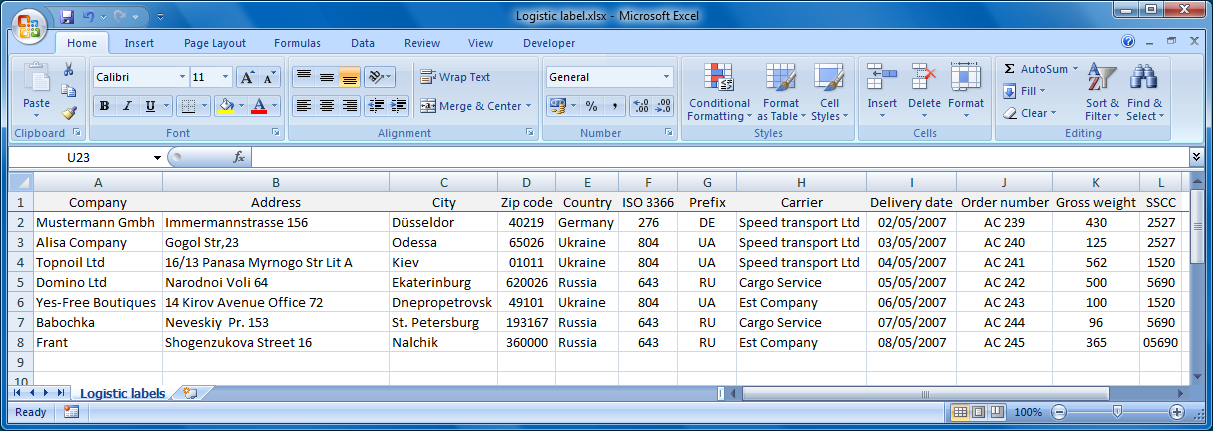Zoom in with the plus button

[x=1177, y=412]
